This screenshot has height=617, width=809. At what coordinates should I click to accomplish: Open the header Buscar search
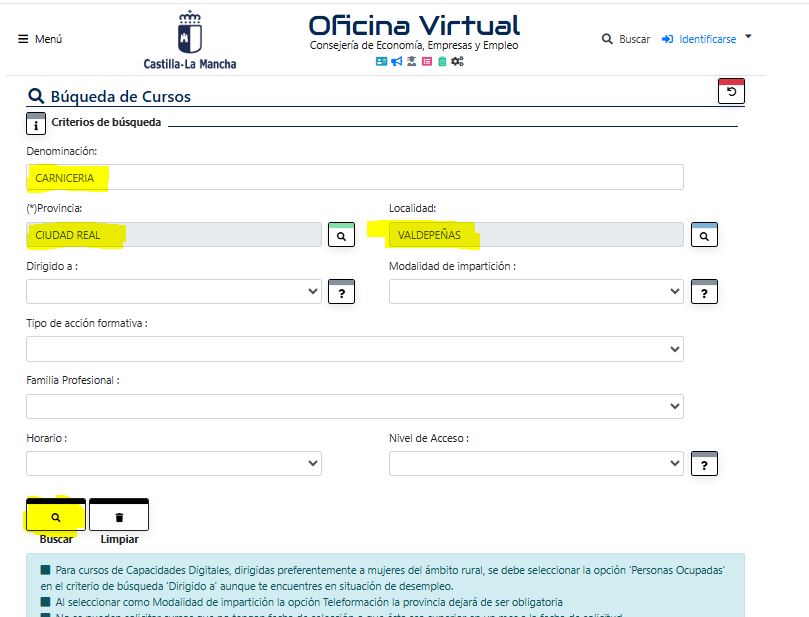(626, 39)
